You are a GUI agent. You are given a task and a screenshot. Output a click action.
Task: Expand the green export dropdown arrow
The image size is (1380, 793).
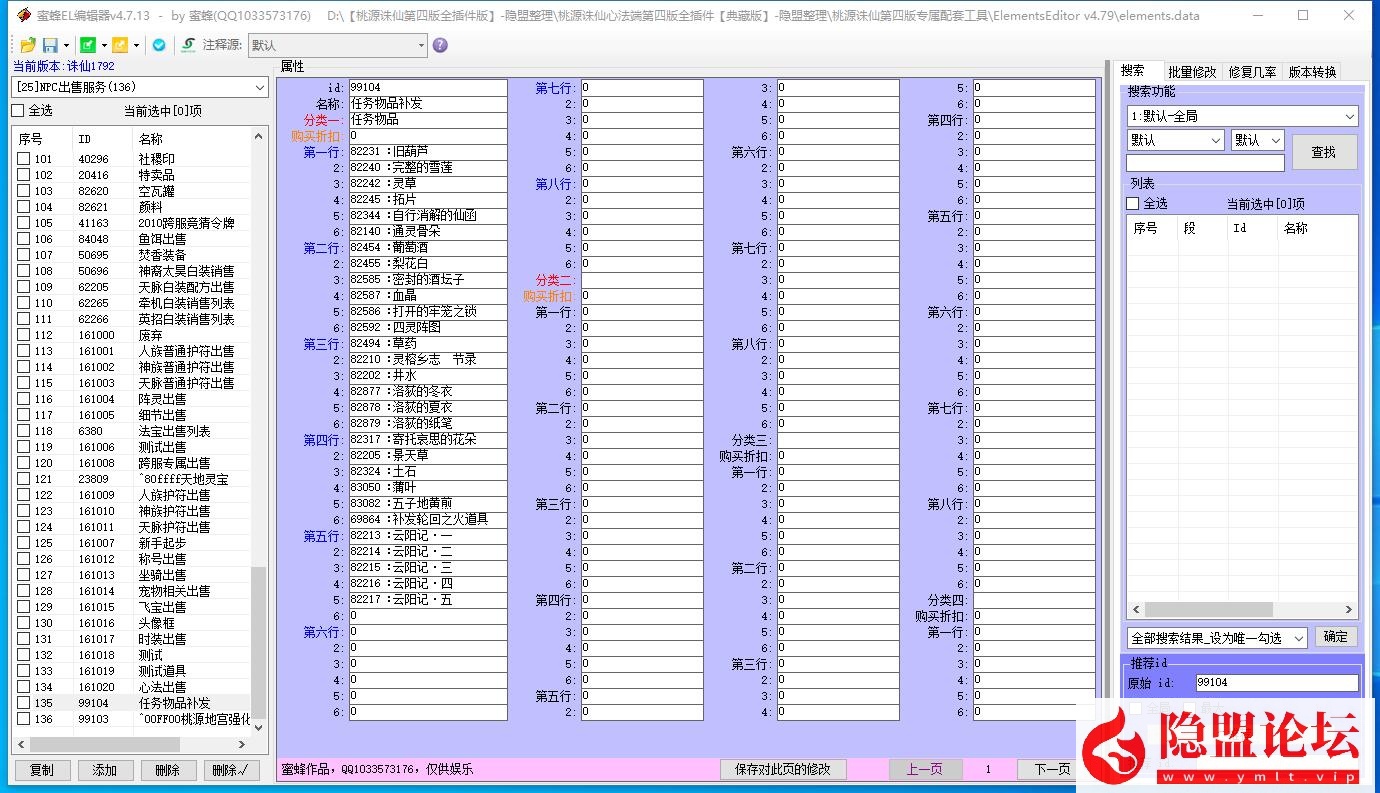(104, 45)
